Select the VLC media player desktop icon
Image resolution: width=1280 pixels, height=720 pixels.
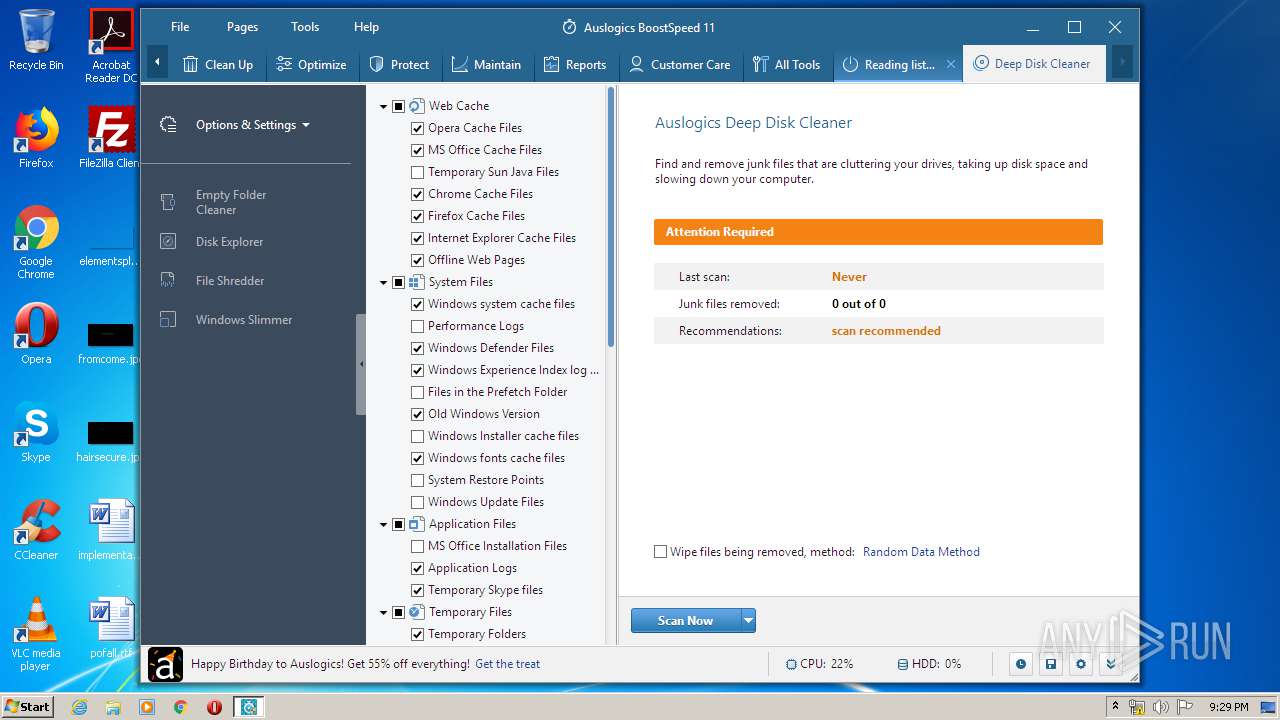[x=36, y=635]
